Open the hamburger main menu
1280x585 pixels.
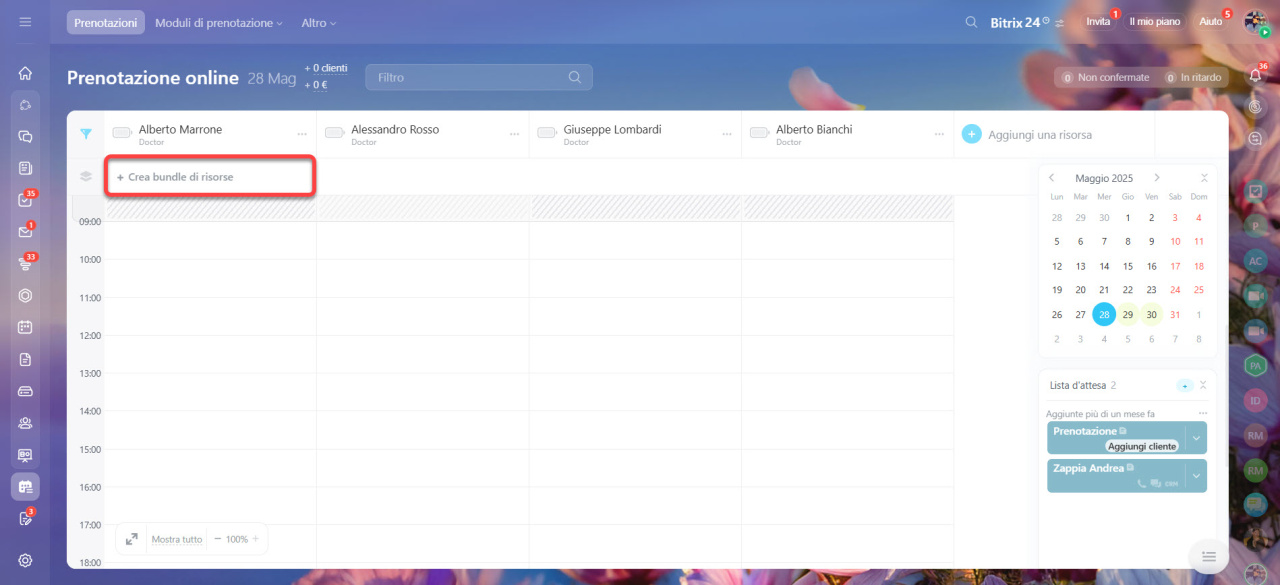click(25, 22)
